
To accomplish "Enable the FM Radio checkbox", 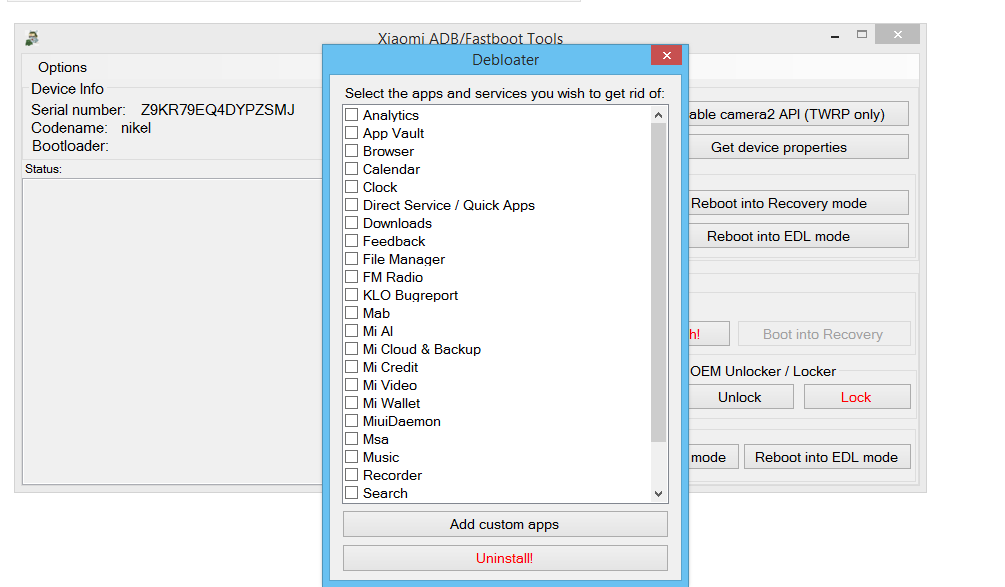I will tap(351, 277).
